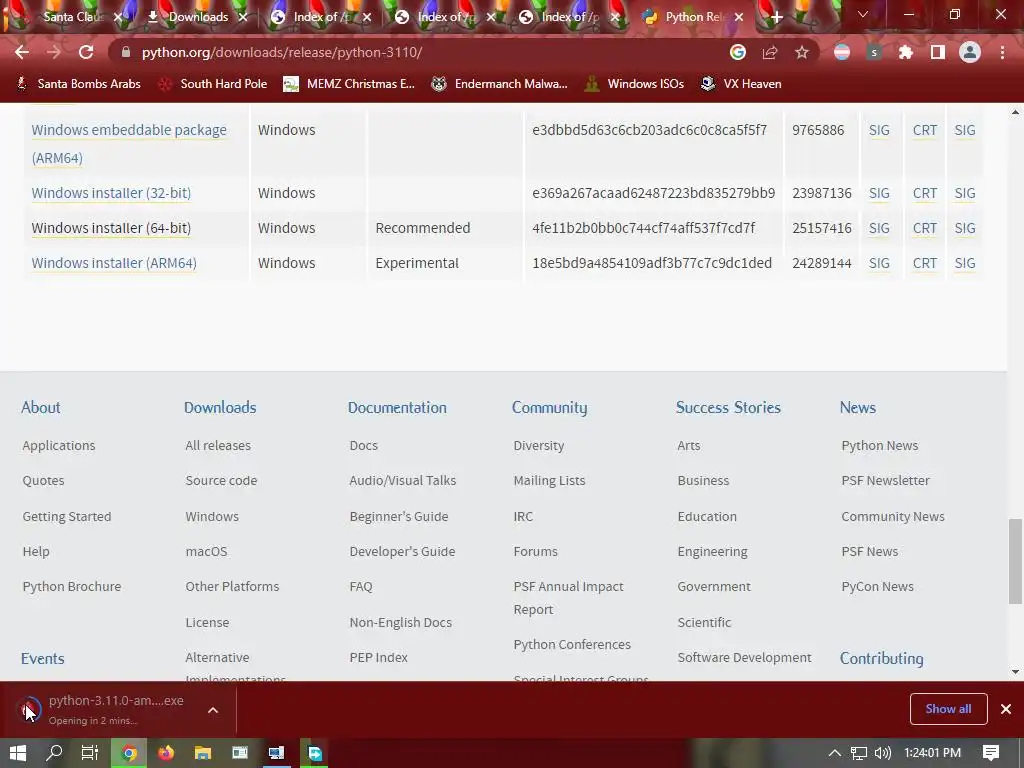The image size is (1024, 768).
Task: Open the Mailing Lists link
Action: [549, 481]
